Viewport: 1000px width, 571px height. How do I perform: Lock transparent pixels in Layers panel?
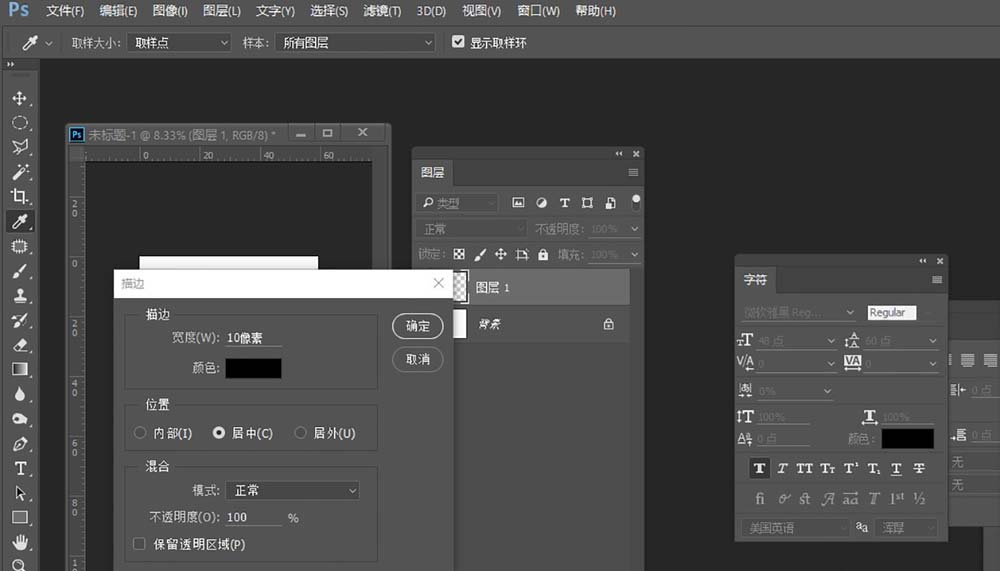(459, 255)
